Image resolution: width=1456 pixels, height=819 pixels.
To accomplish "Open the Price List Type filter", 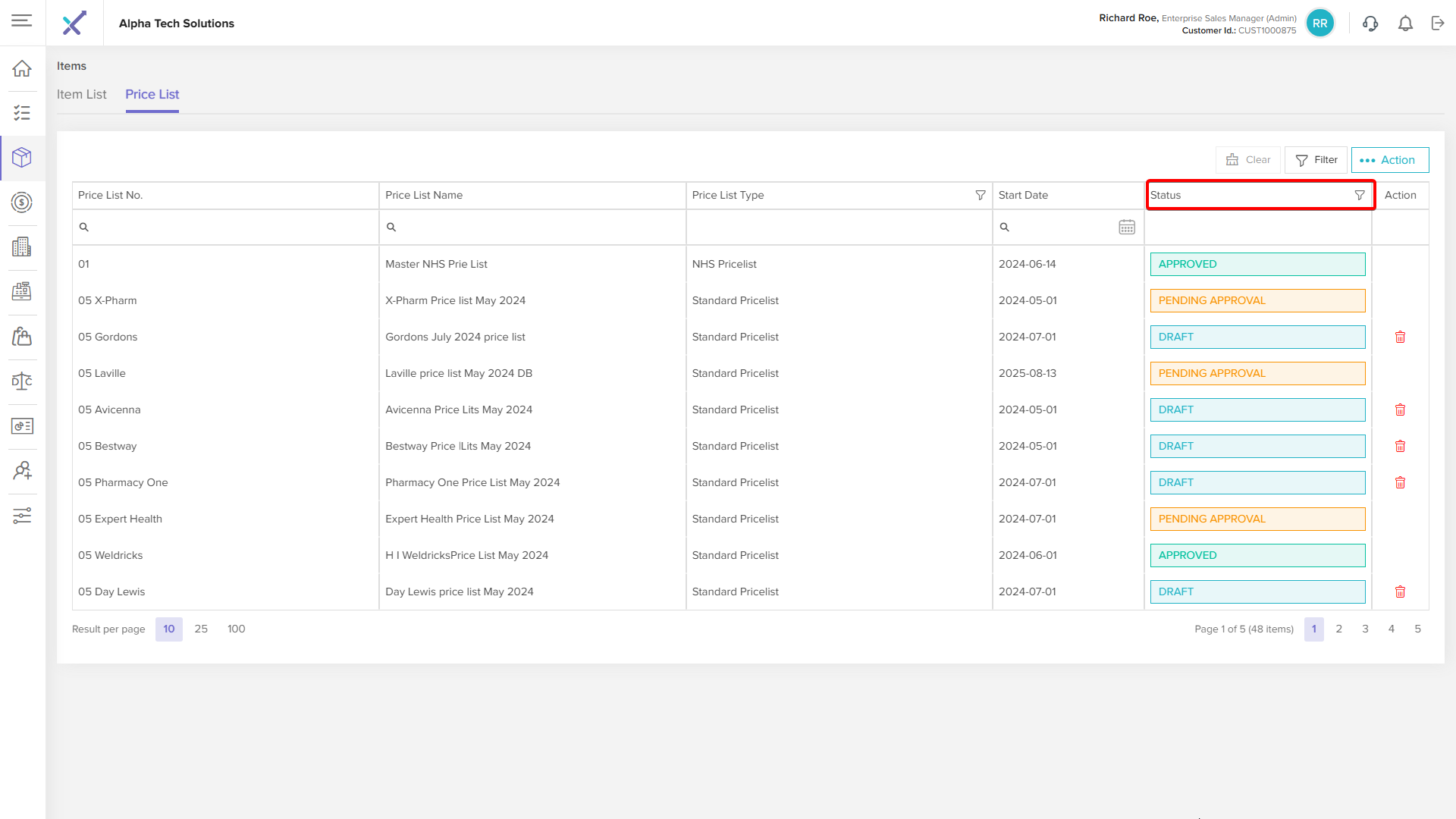I will [x=981, y=196].
